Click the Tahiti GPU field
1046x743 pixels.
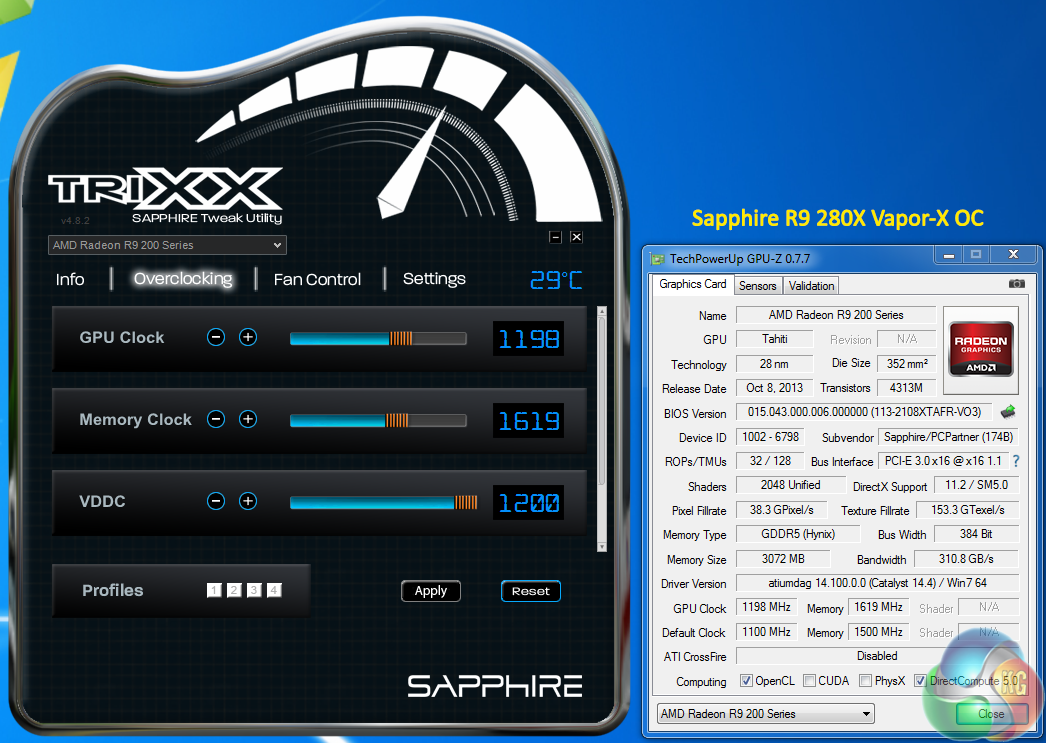tap(774, 339)
